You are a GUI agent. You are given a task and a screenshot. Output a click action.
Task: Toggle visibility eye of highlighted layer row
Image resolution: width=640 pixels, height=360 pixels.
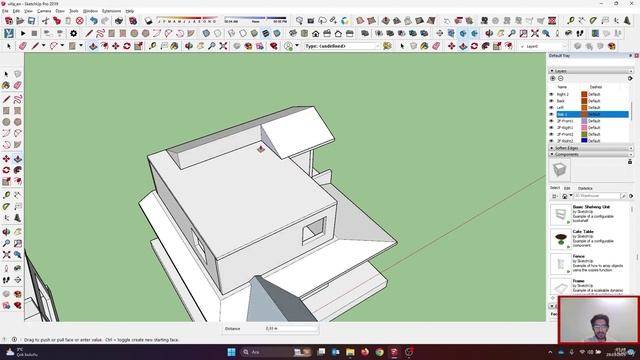tap(551, 114)
